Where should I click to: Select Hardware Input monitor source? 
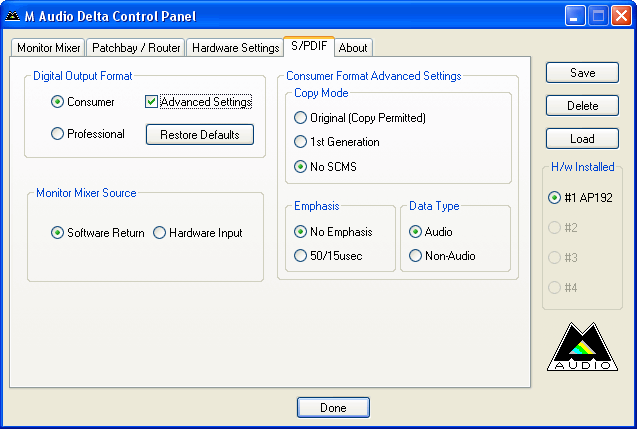tap(160, 233)
